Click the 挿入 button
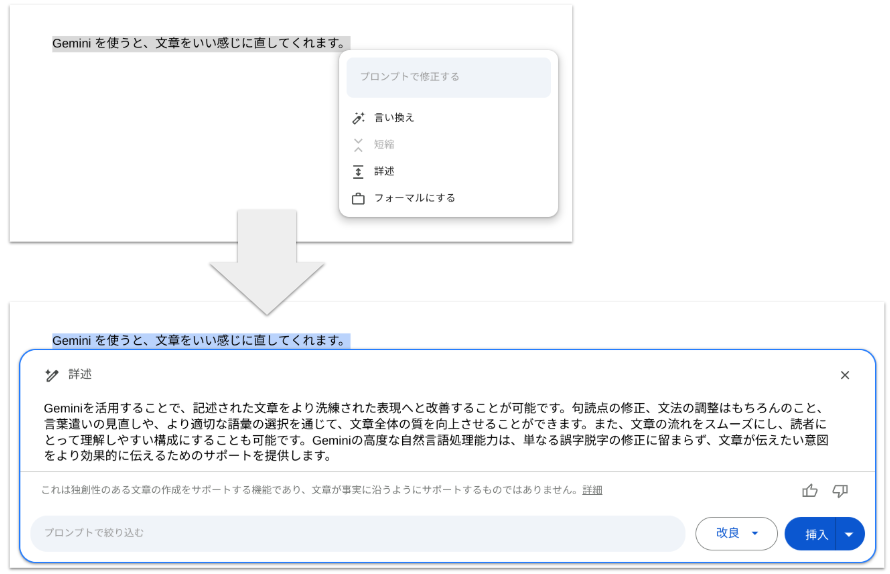This screenshot has height=574, width=890. click(811, 534)
